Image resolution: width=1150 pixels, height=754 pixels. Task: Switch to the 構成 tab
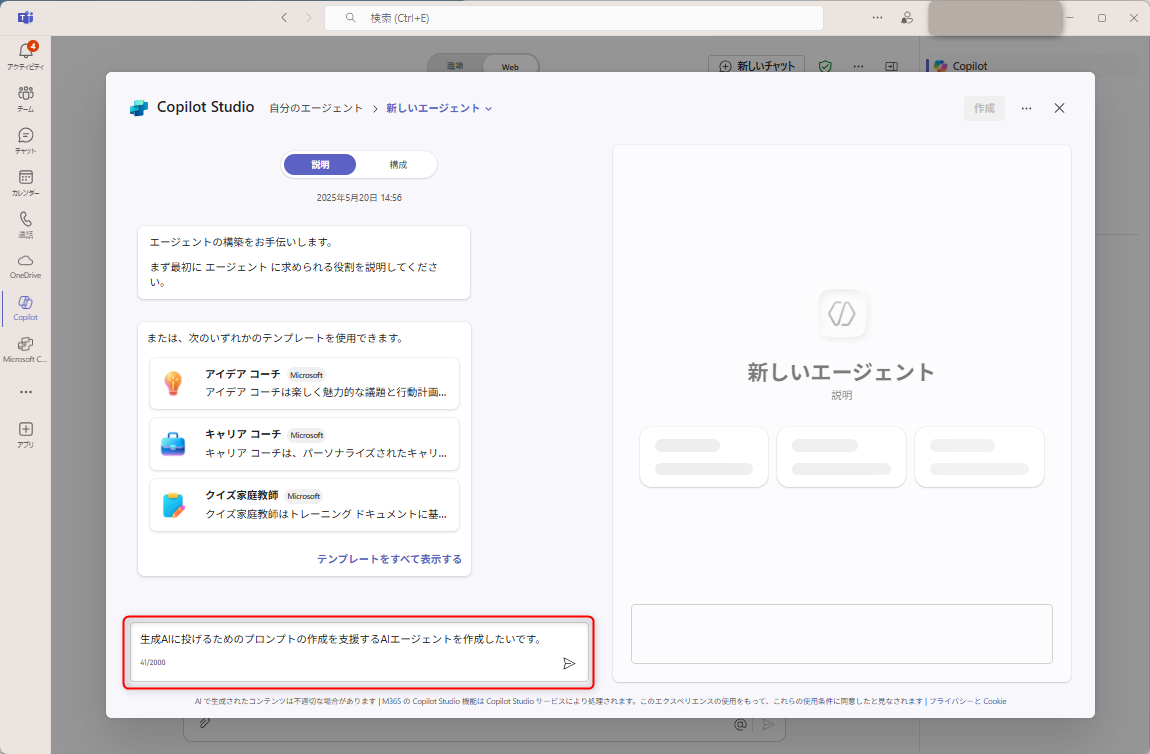coord(398,164)
